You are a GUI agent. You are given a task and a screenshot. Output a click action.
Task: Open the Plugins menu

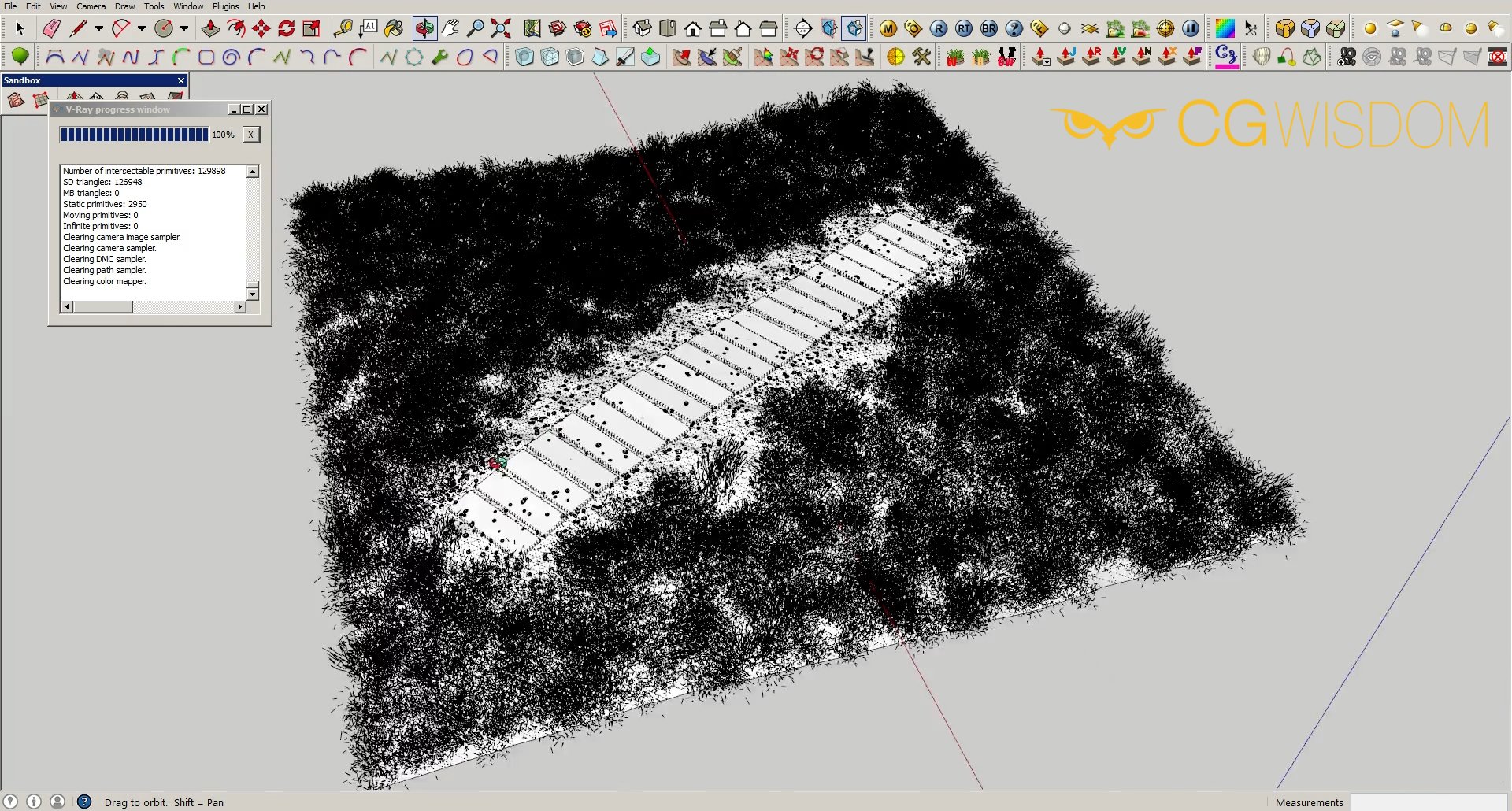pyautogui.click(x=225, y=6)
